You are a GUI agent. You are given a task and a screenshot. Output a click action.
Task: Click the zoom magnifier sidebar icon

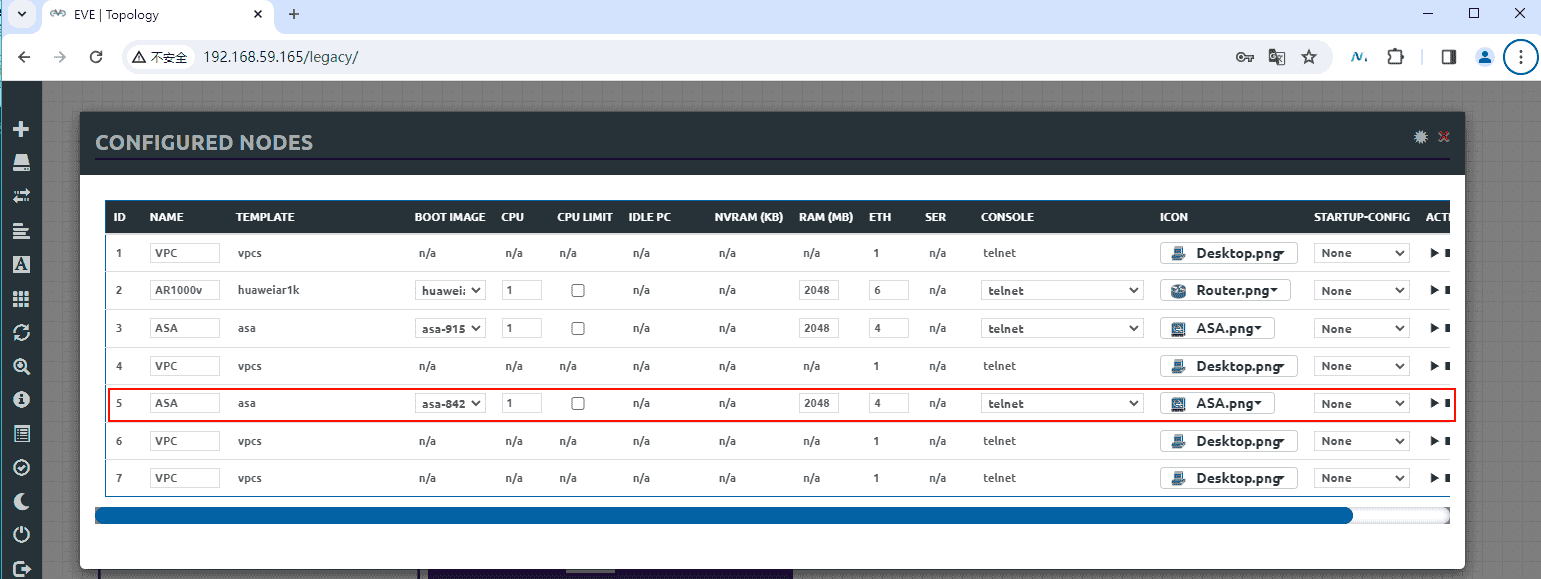(x=21, y=366)
